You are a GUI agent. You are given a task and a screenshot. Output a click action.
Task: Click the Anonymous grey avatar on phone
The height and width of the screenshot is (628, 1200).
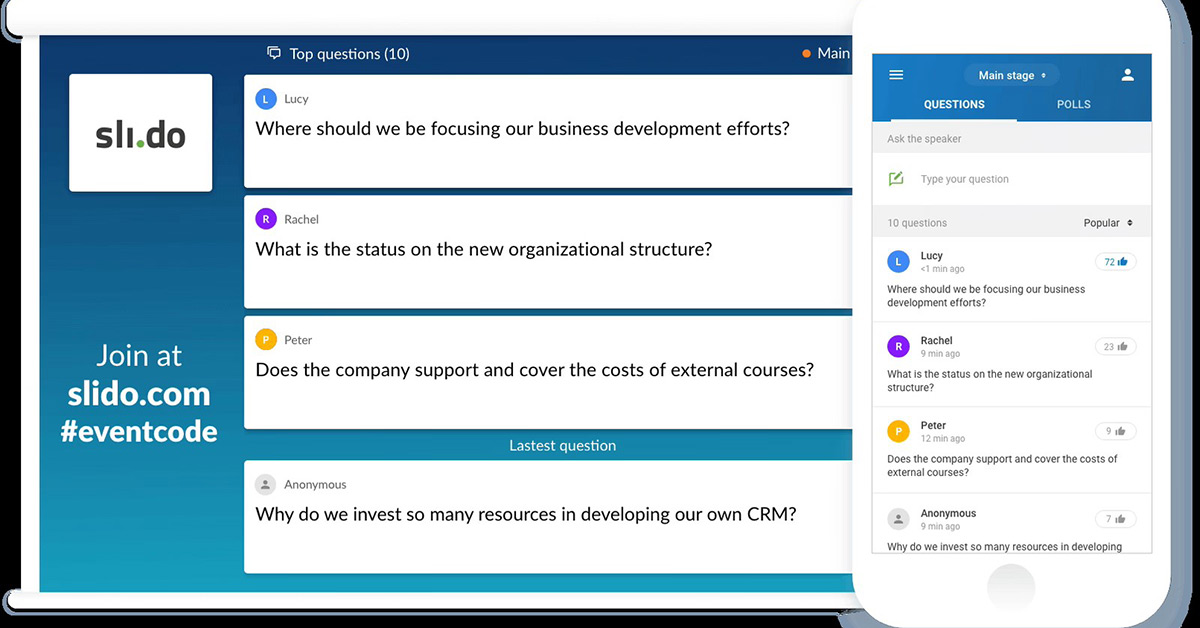click(898, 519)
